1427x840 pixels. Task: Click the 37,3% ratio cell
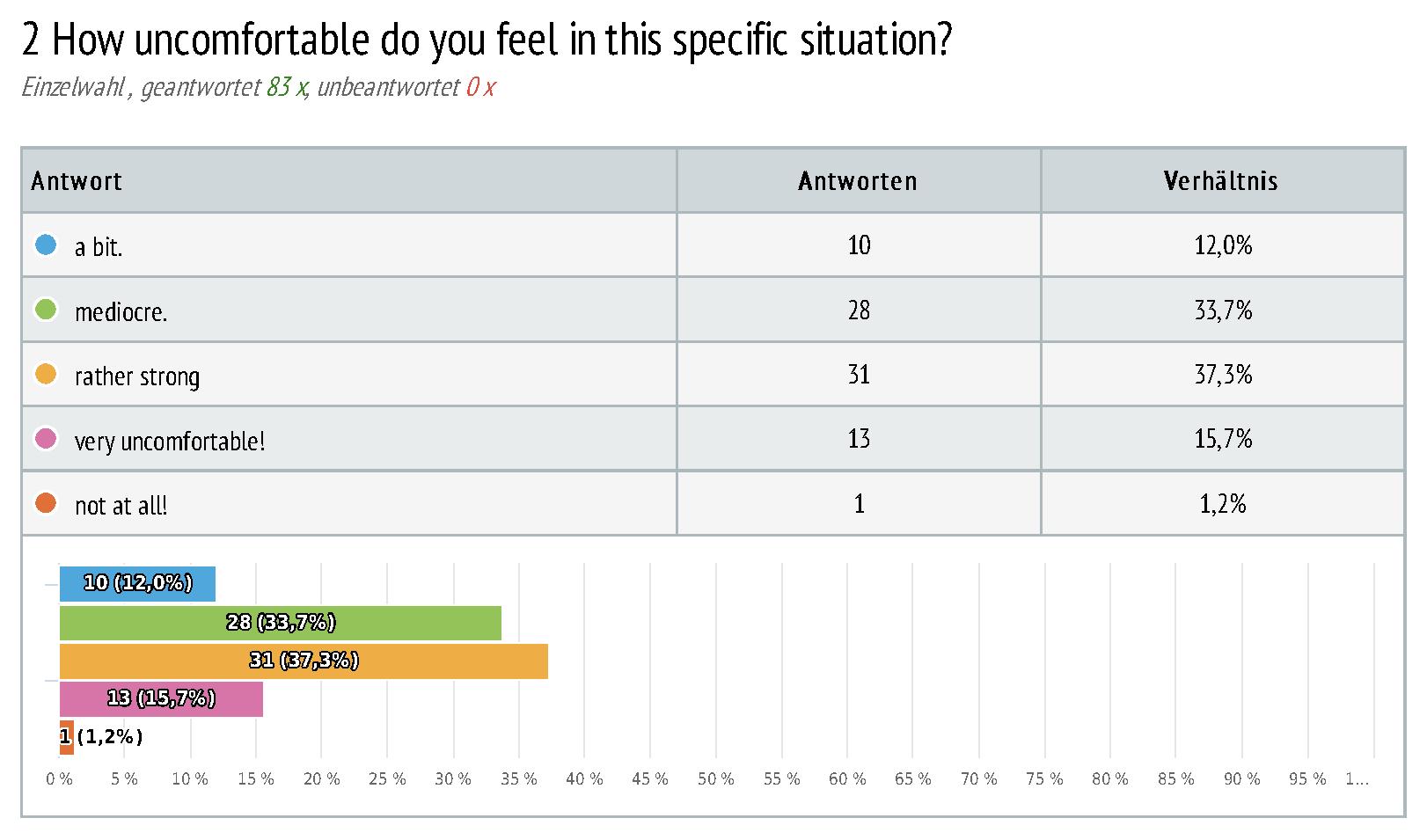tap(1223, 374)
